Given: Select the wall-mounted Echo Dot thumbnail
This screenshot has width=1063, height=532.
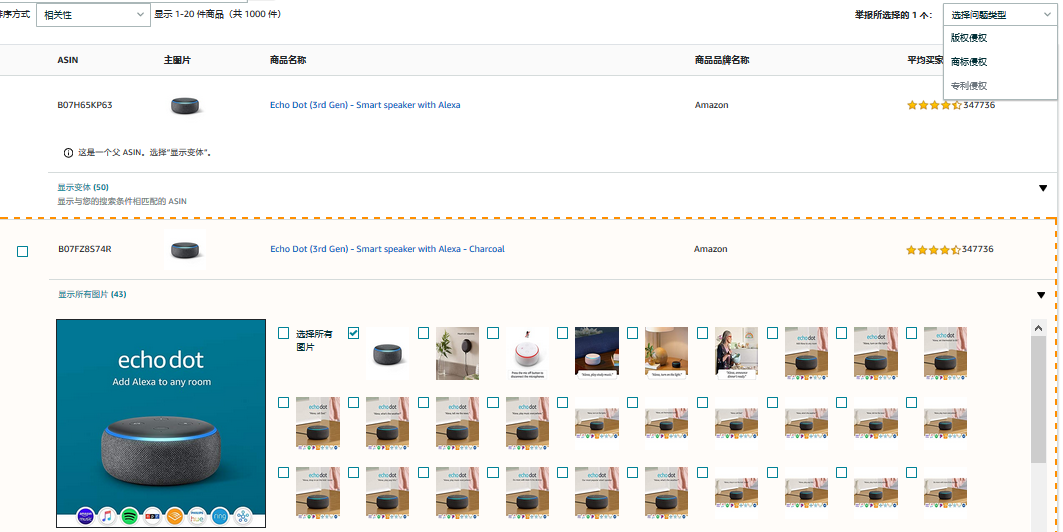Looking at the screenshot, I should tap(458, 354).
